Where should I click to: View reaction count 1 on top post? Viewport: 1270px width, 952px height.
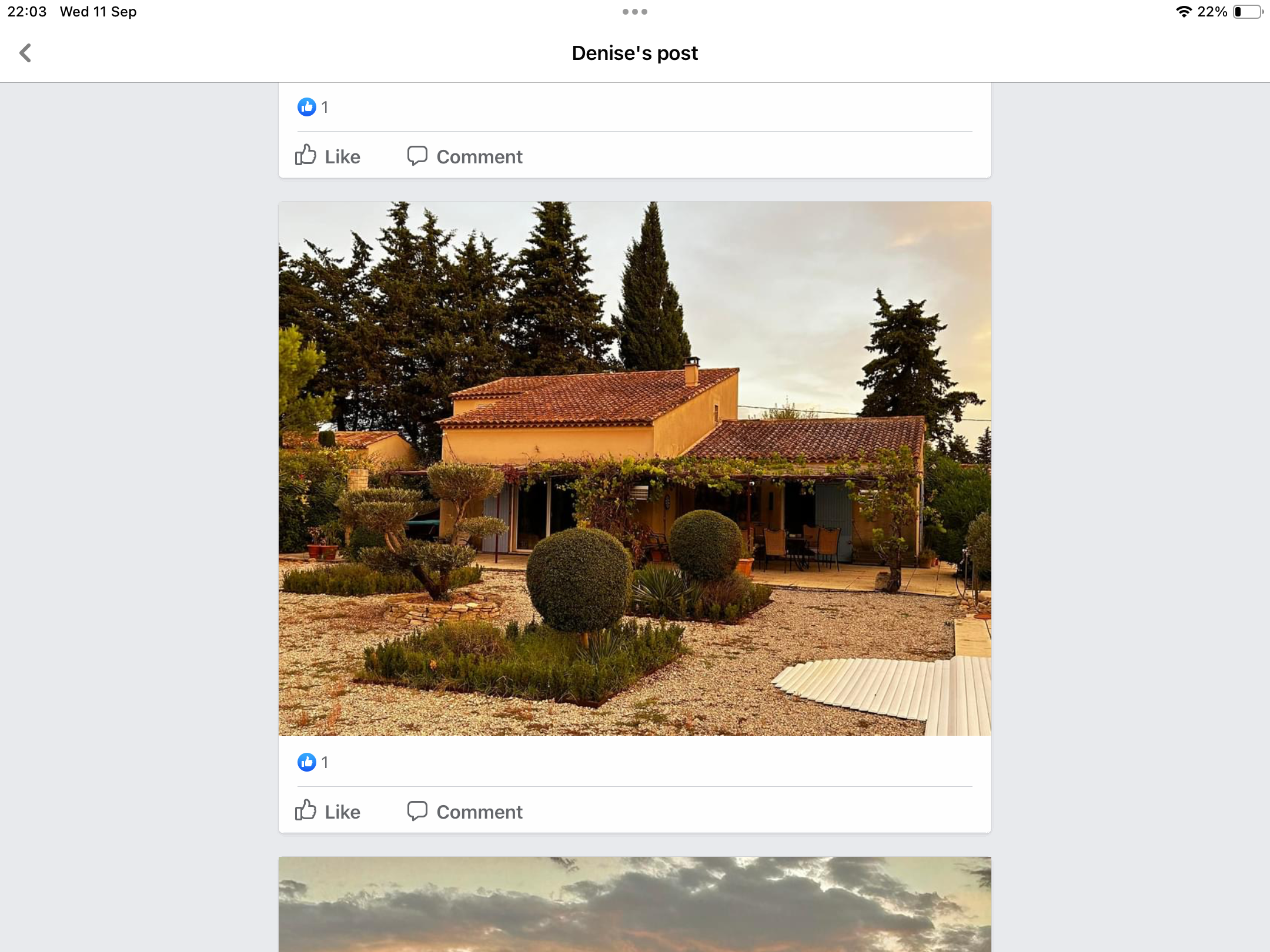coord(325,107)
